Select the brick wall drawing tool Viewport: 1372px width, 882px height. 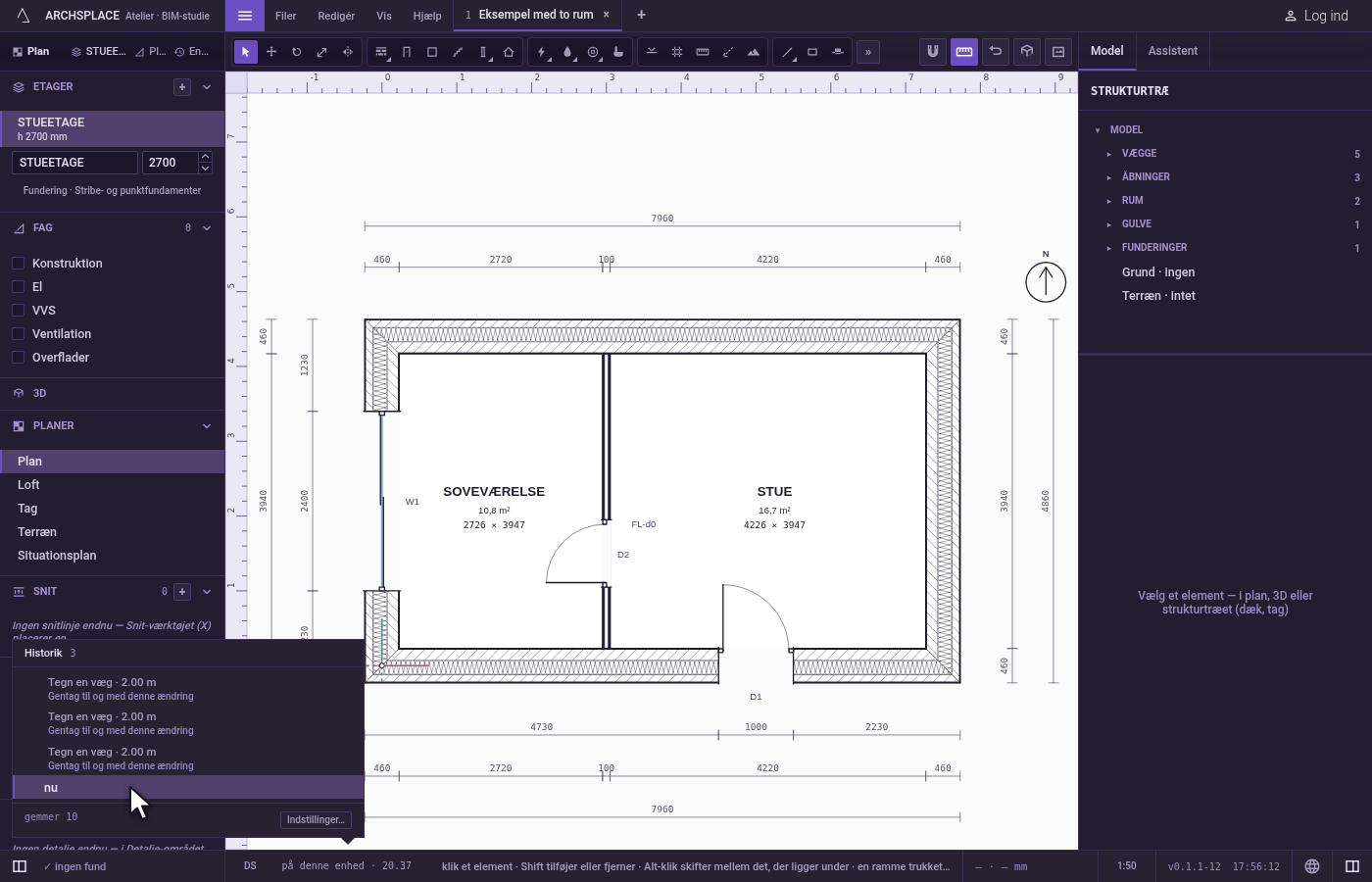click(x=381, y=52)
